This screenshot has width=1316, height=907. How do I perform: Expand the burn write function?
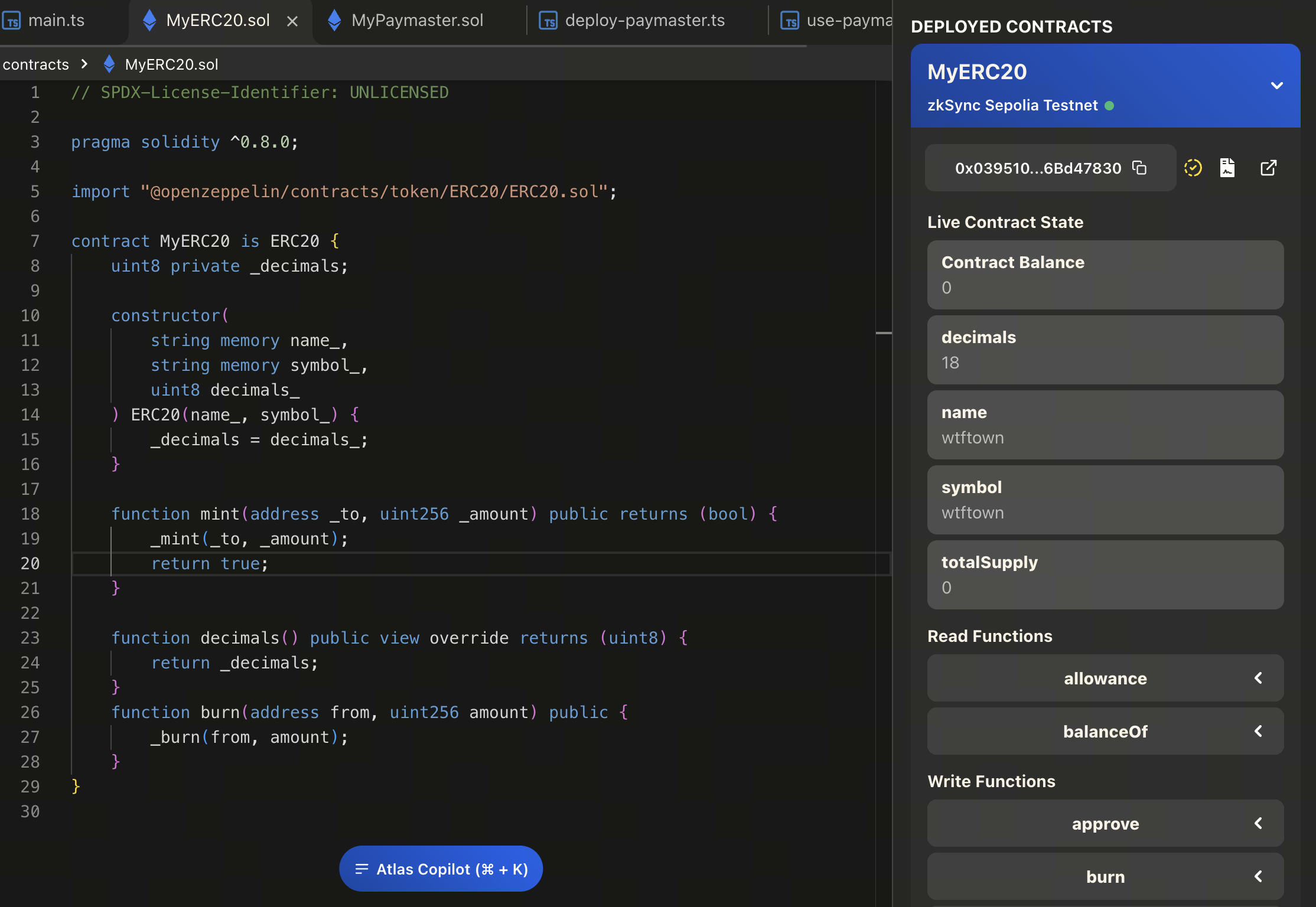[1105, 876]
